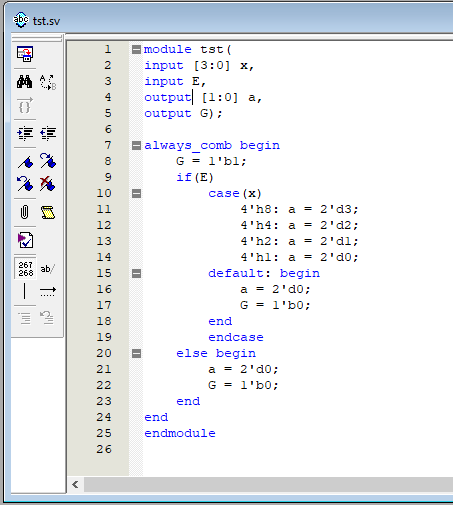
Task: Collapse the always_comb block fold
Action: tap(136, 145)
